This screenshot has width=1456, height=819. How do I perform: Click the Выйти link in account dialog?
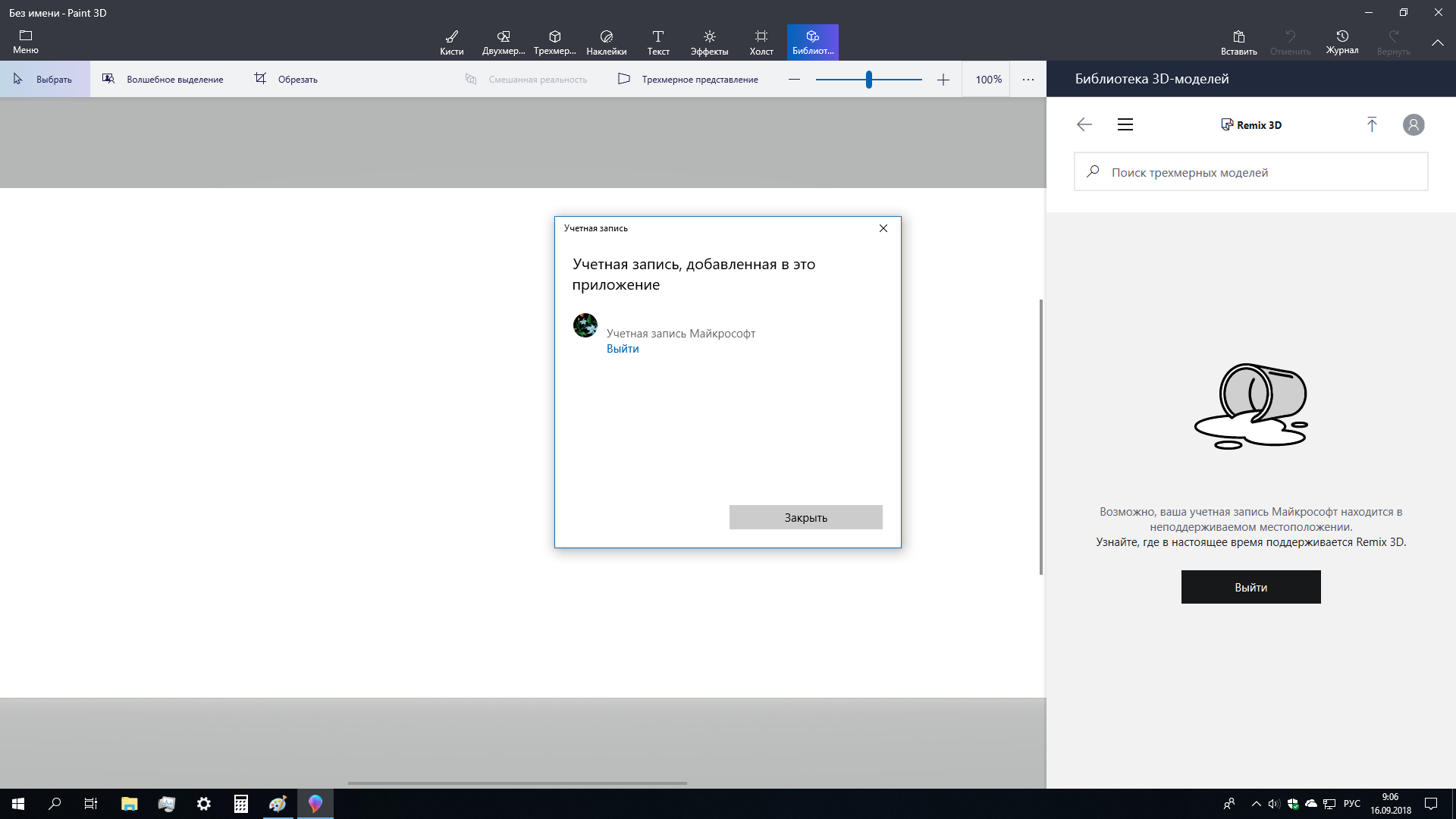coord(623,349)
